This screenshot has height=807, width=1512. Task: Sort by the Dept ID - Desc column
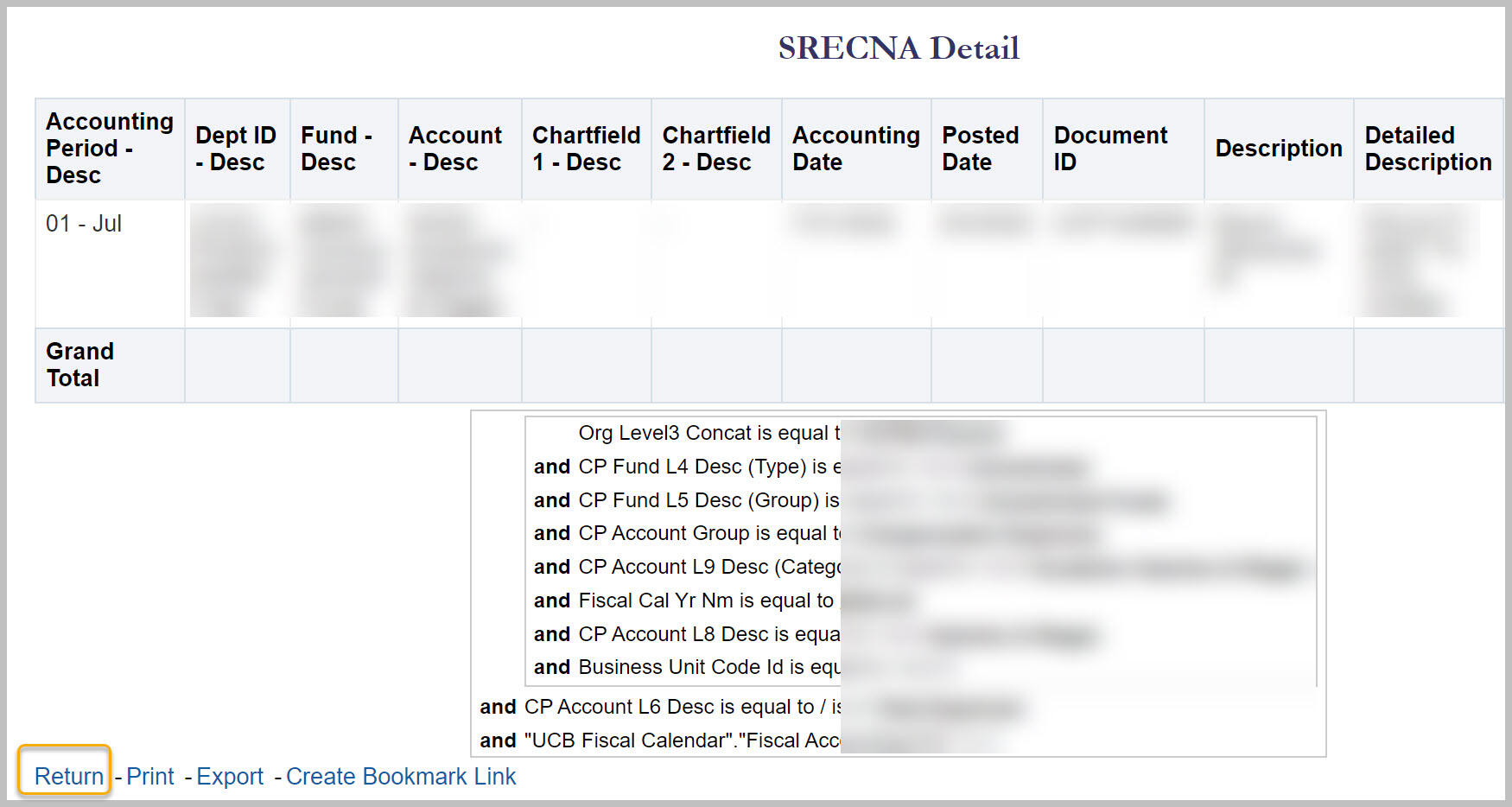[236, 148]
